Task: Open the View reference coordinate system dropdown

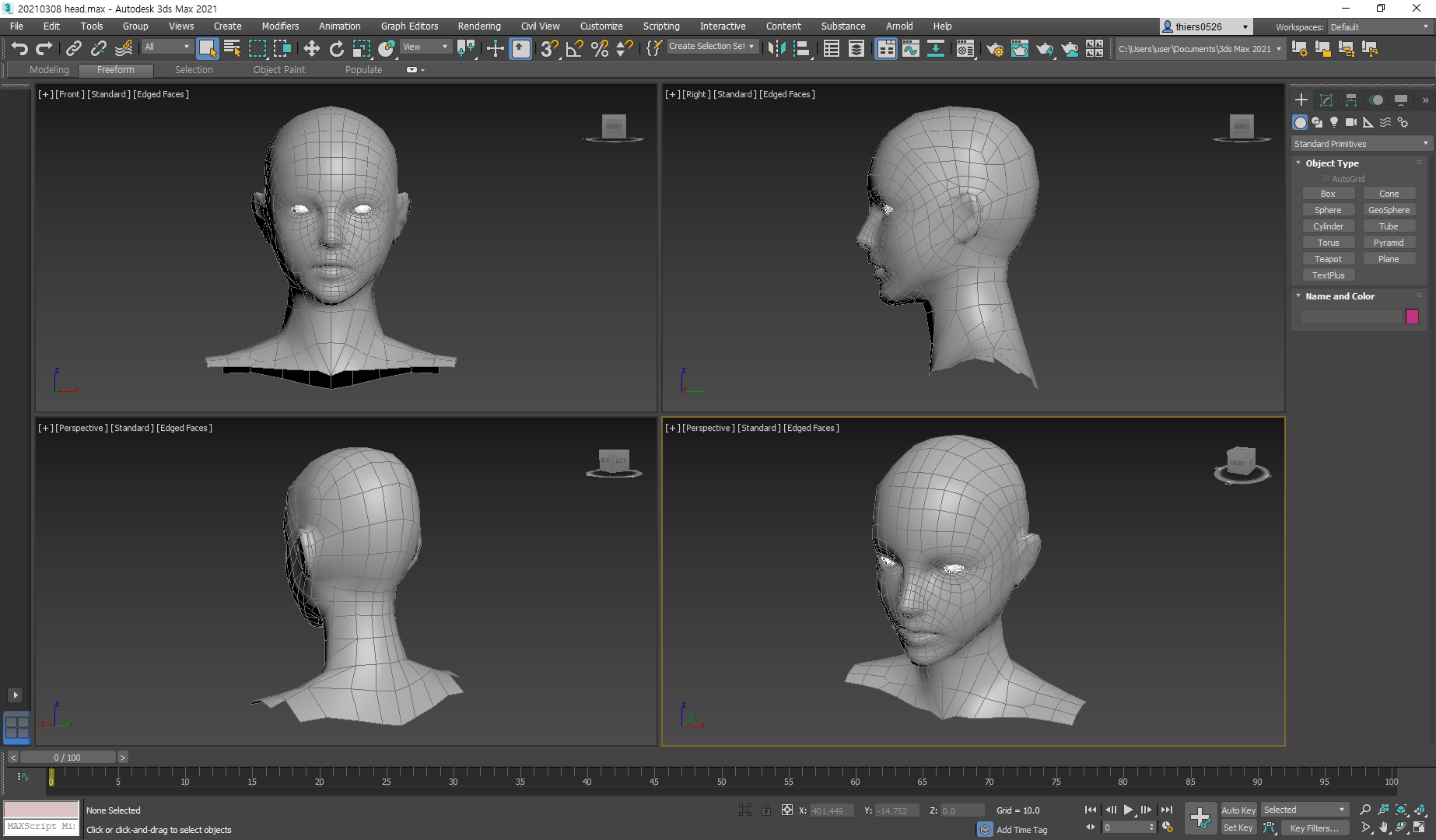Action: (426, 47)
